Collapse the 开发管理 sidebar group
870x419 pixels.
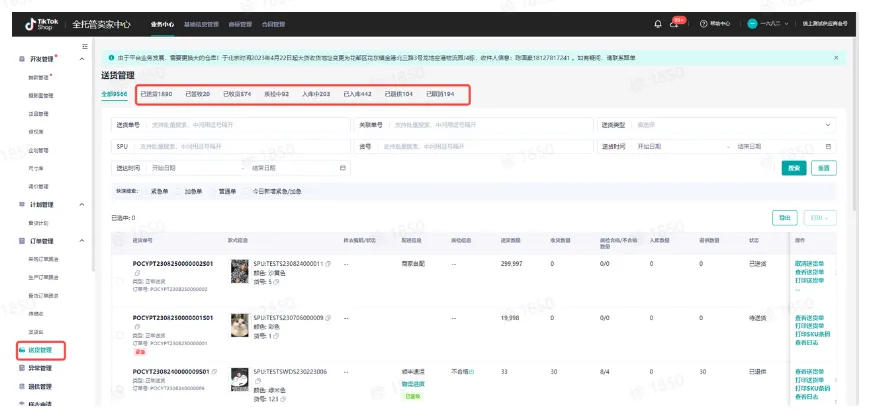[x=82, y=59]
